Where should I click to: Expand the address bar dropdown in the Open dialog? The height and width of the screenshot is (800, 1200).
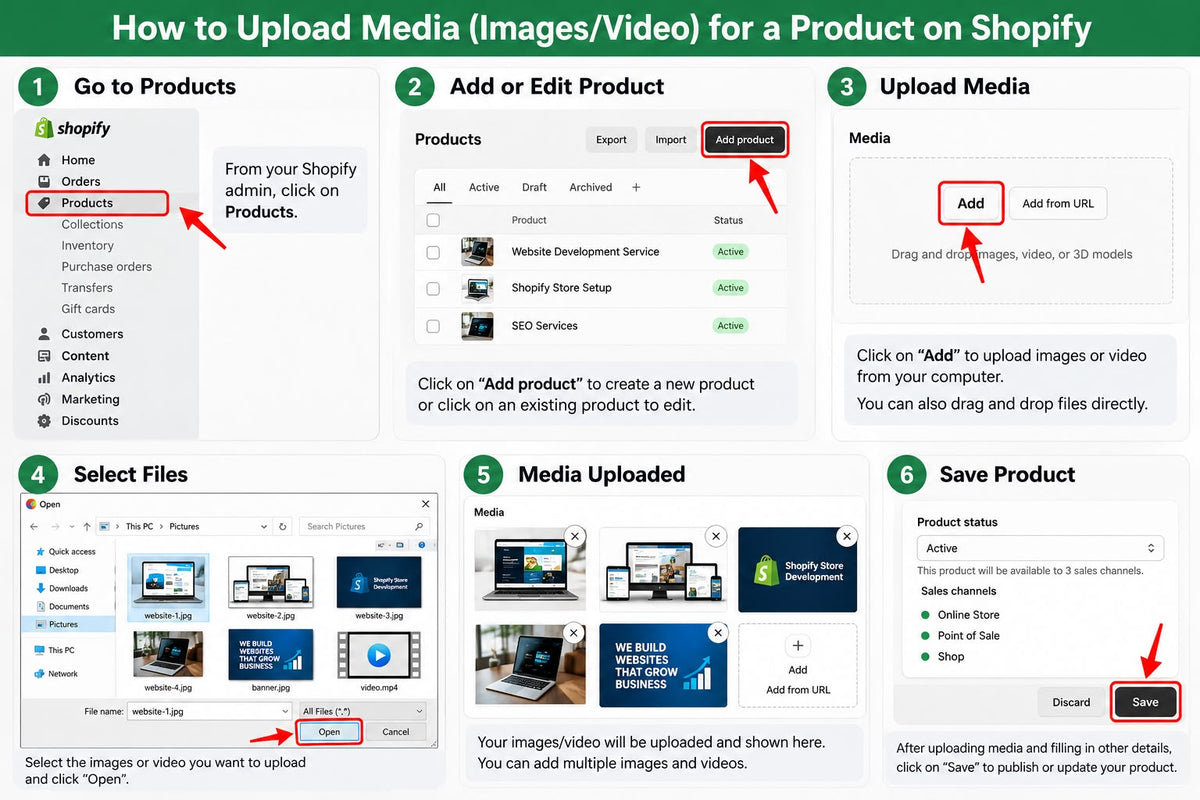tap(264, 526)
